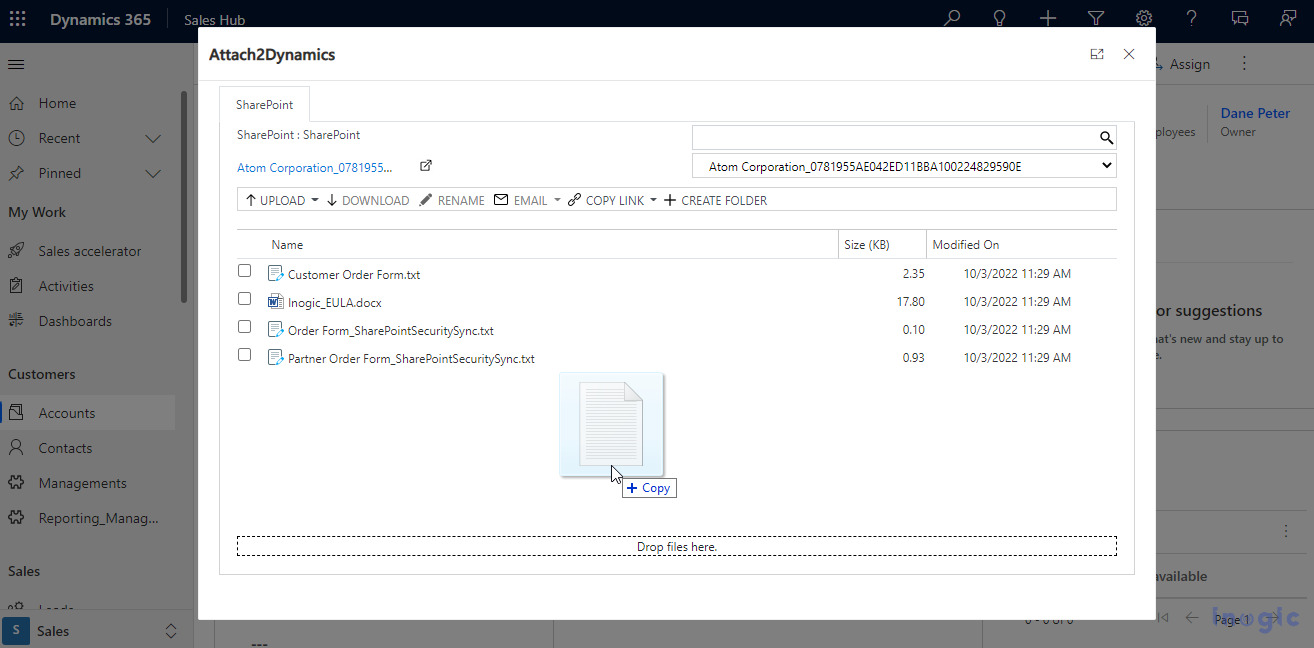Open the Atom Corporation_0781955 link

click(315, 168)
